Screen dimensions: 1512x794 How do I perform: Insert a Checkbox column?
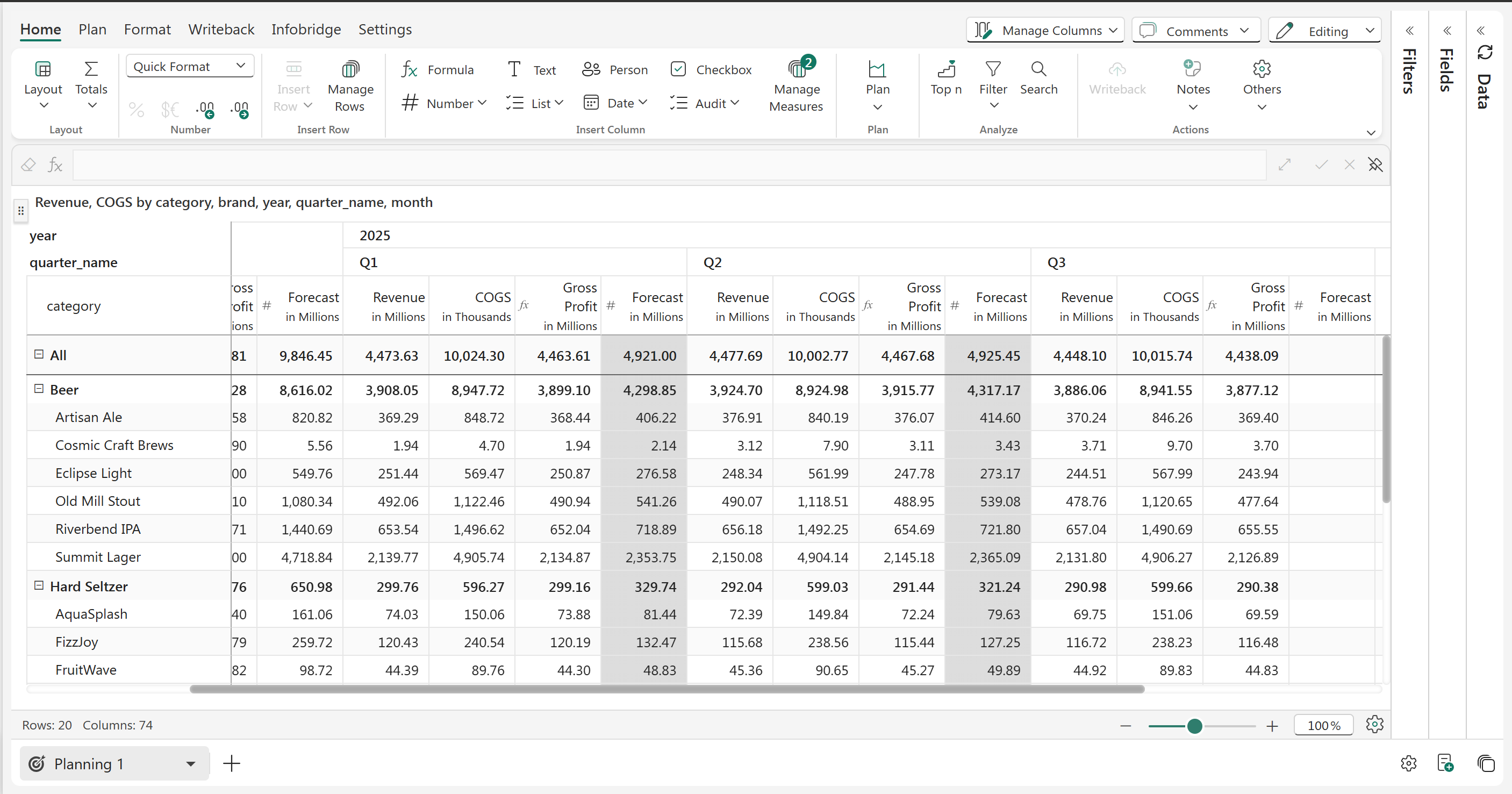pyautogui.click(x=710, y=70)
